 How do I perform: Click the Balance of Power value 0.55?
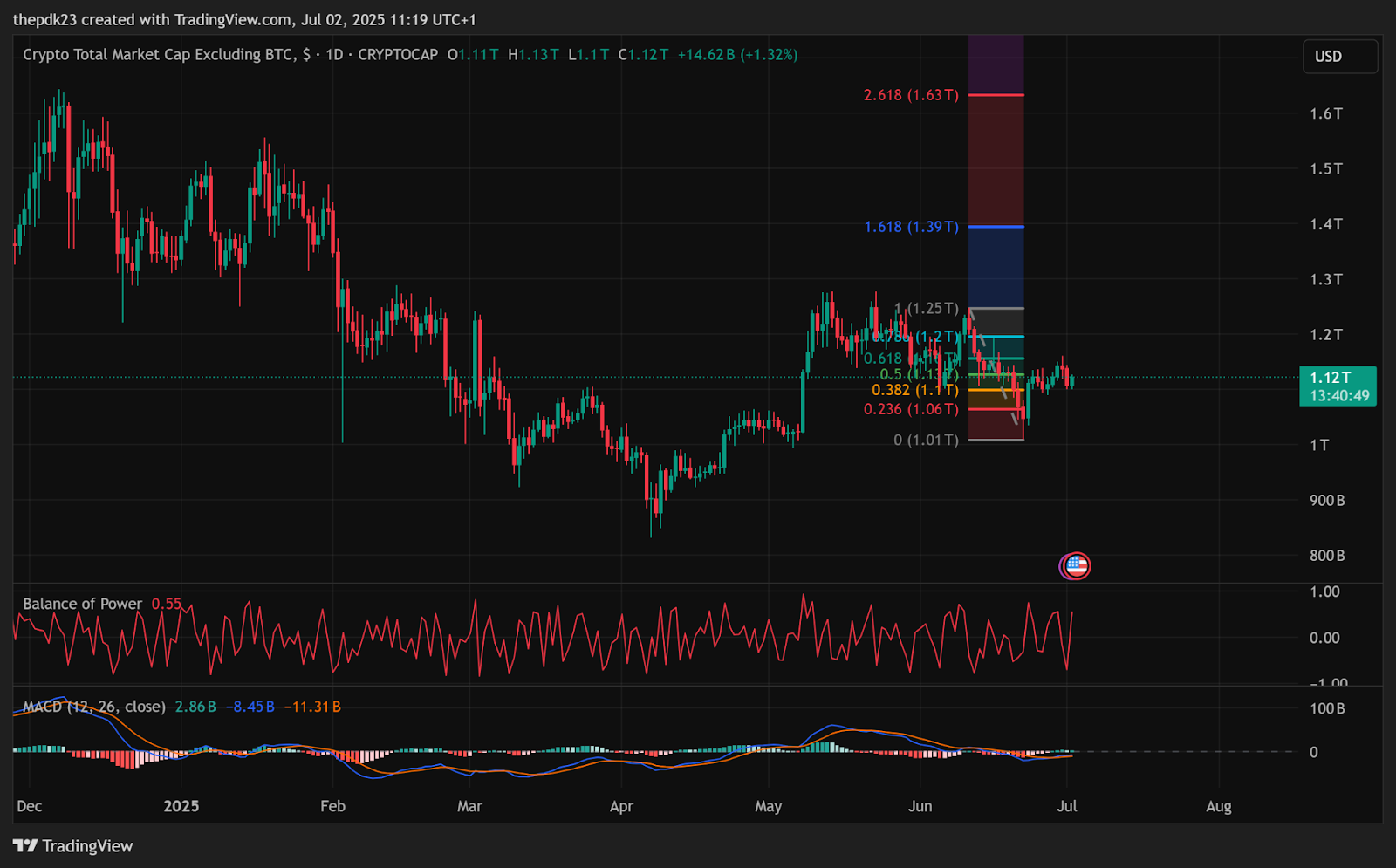[167, 604]
